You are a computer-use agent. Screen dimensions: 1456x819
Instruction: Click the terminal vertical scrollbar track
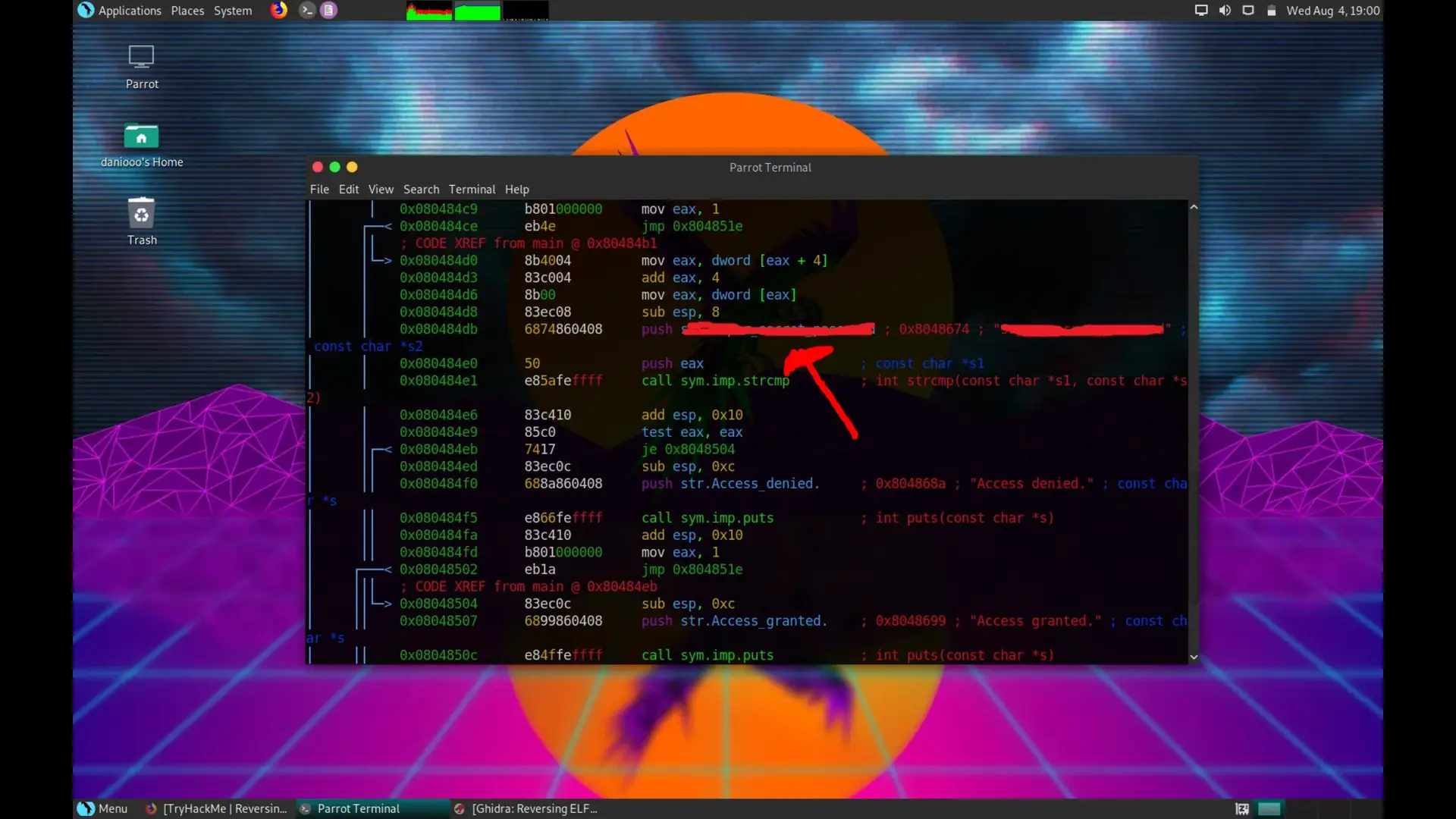[1194, 432]
